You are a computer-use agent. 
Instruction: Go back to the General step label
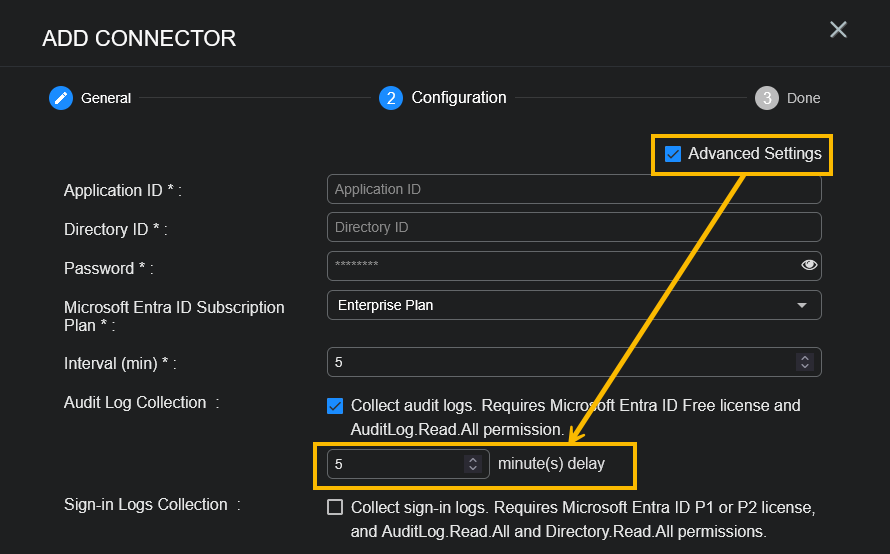pyautogui.click(x=106, y=98)
